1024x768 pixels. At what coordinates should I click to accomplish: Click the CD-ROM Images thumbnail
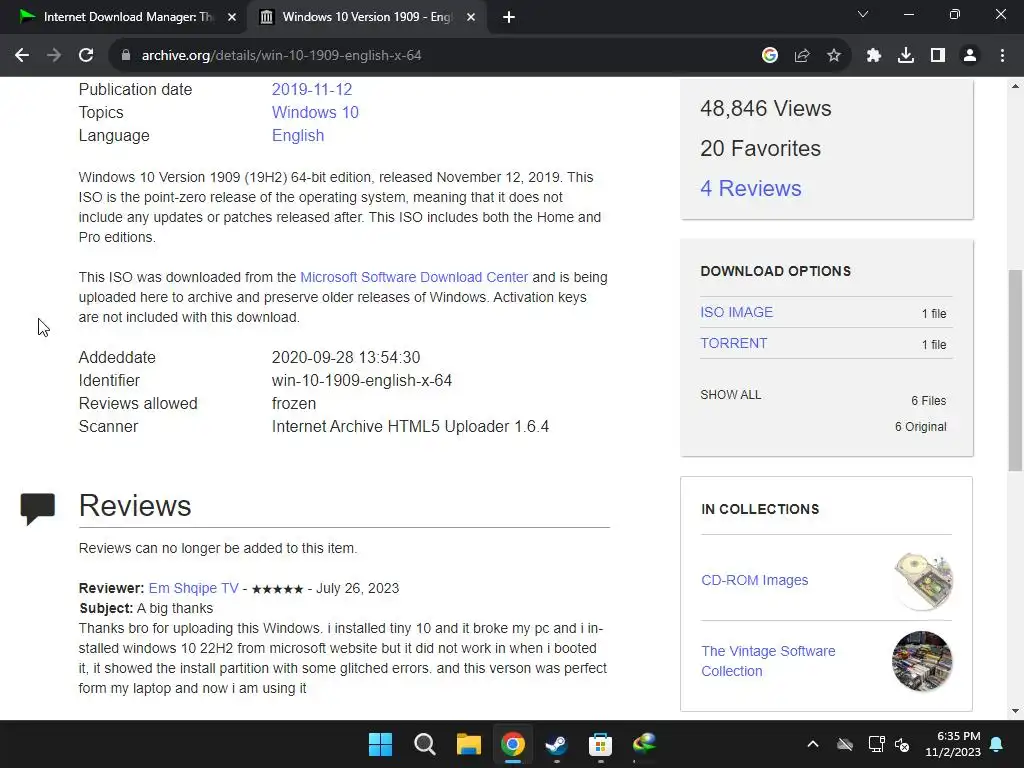(923, 581)
